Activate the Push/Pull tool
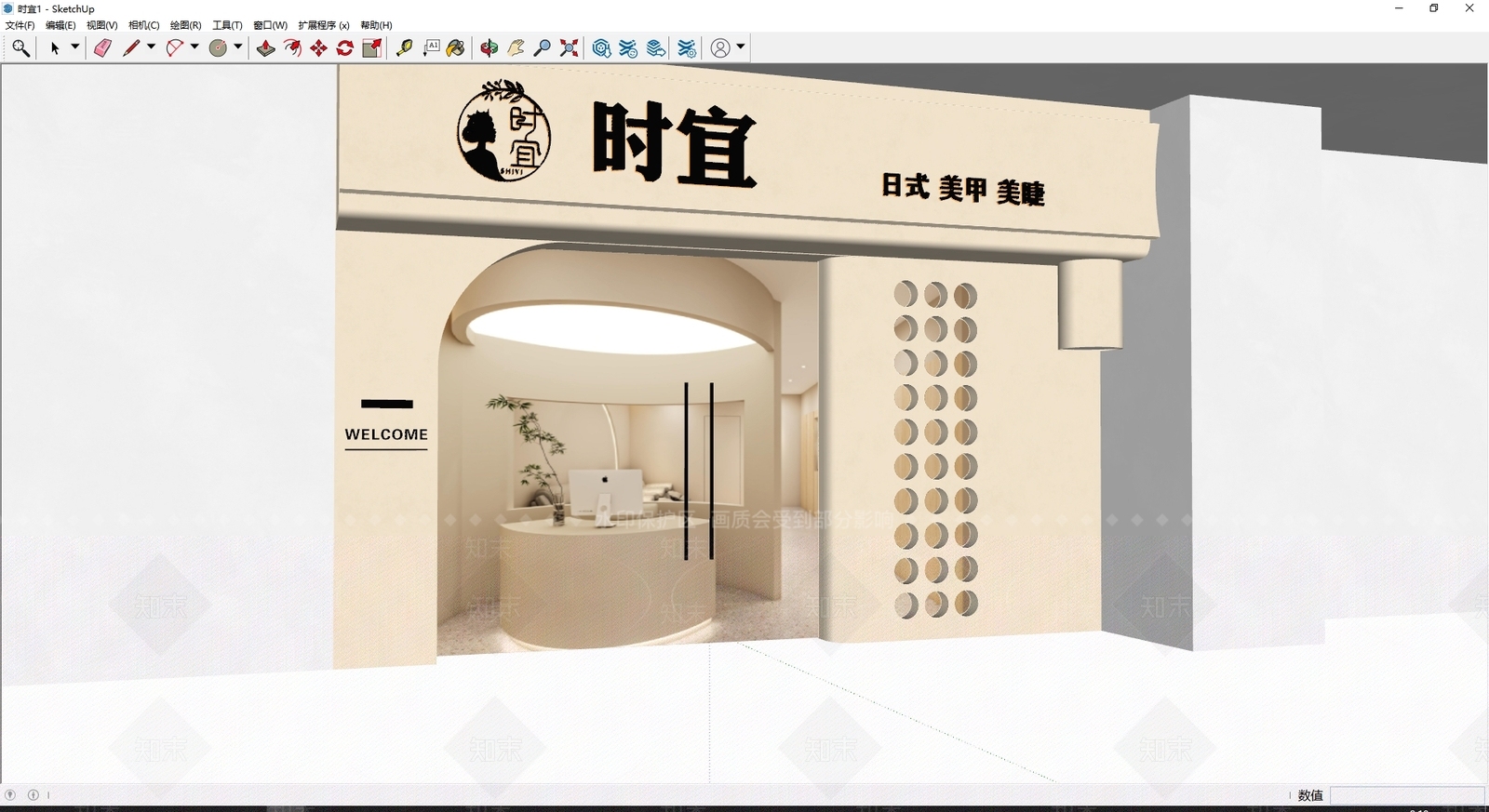This screenshot has width=1489, height=812. point(266,48)
